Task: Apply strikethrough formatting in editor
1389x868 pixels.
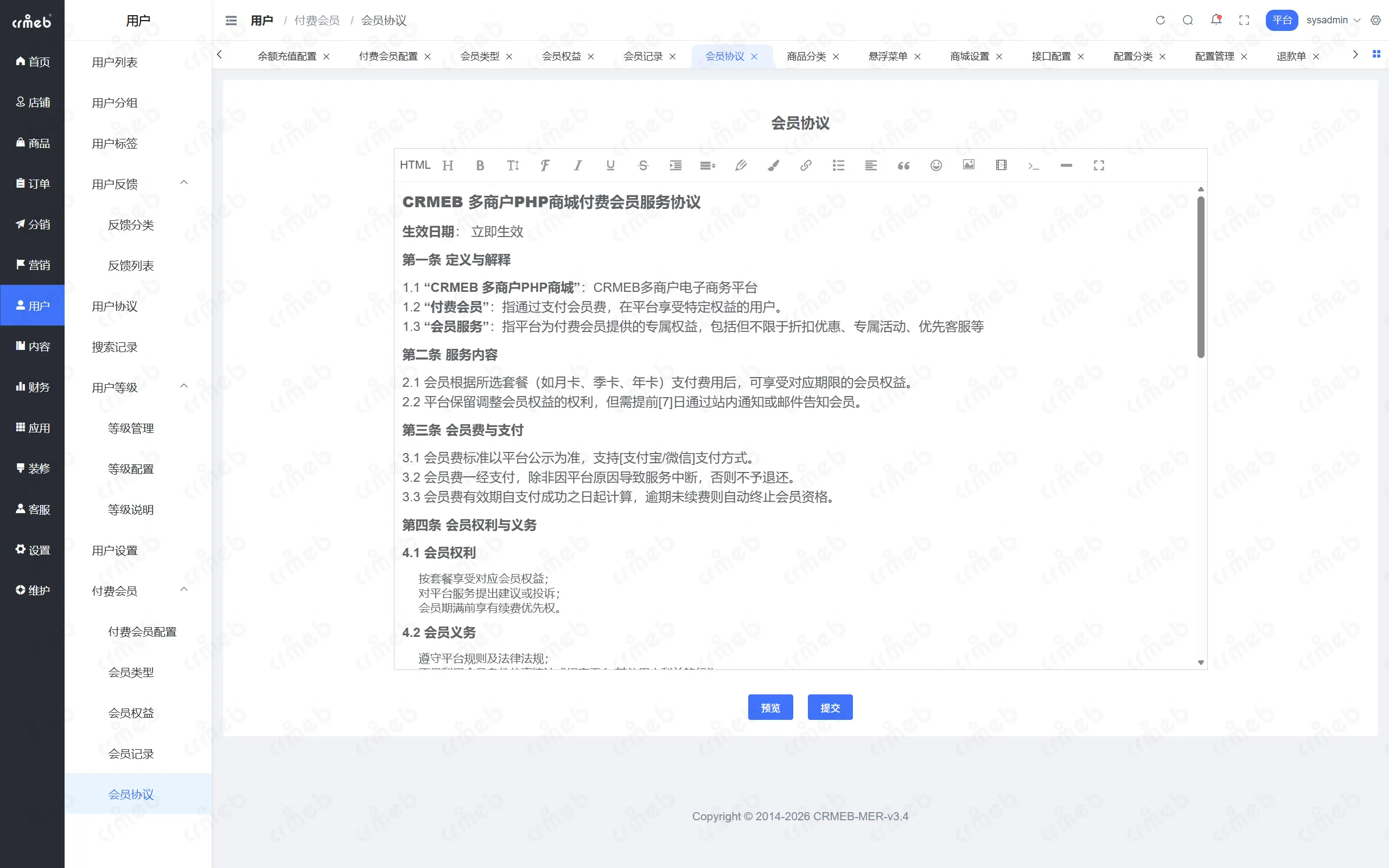Action: click(643, 166)
